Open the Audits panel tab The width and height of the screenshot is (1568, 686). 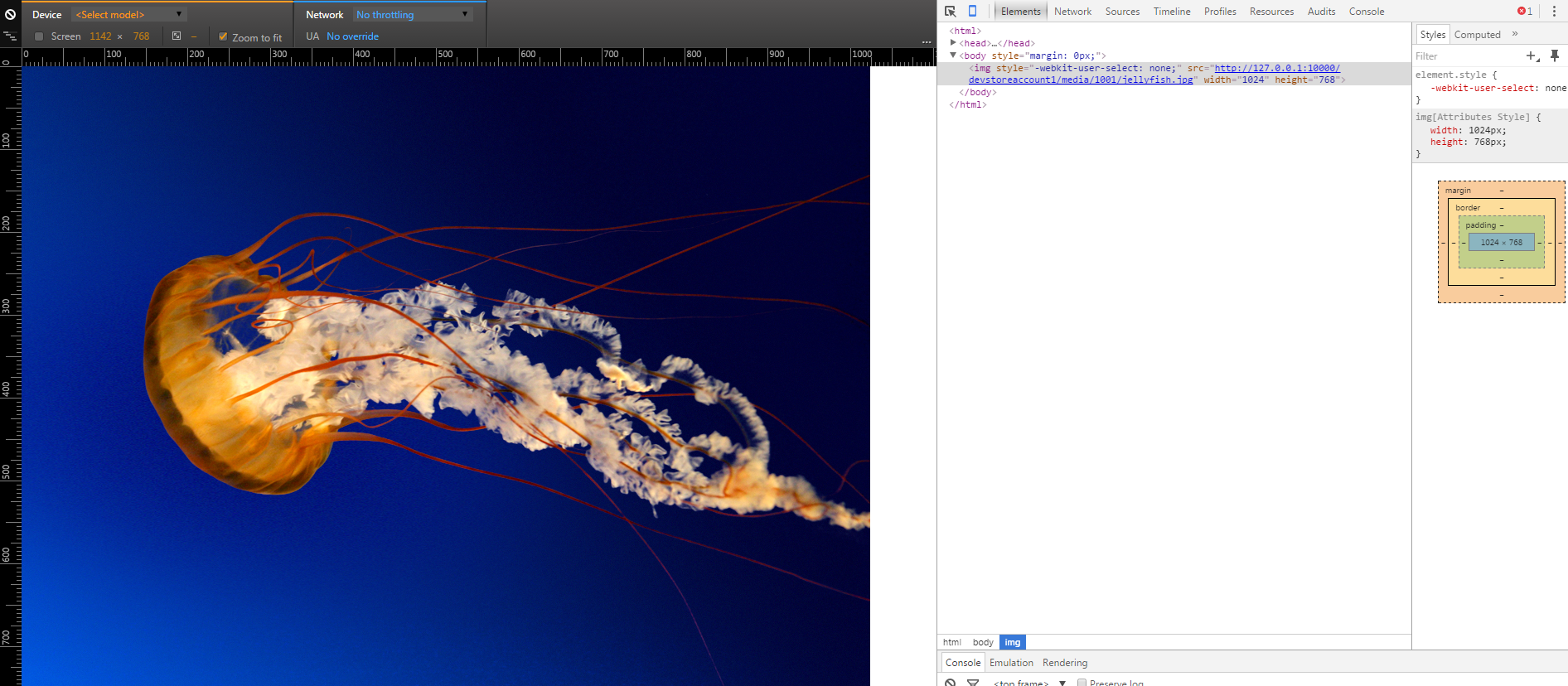pyautogui.click(x=1321, y=11)
